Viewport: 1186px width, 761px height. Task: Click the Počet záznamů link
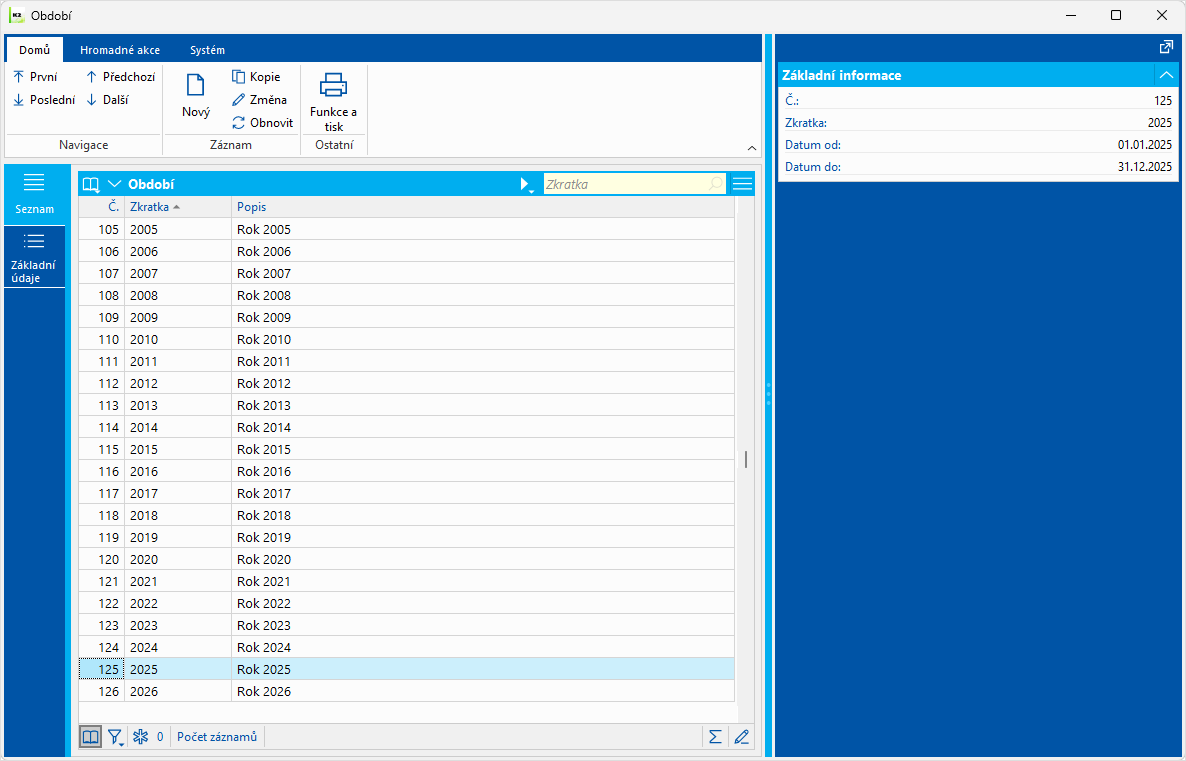point(217,737)
